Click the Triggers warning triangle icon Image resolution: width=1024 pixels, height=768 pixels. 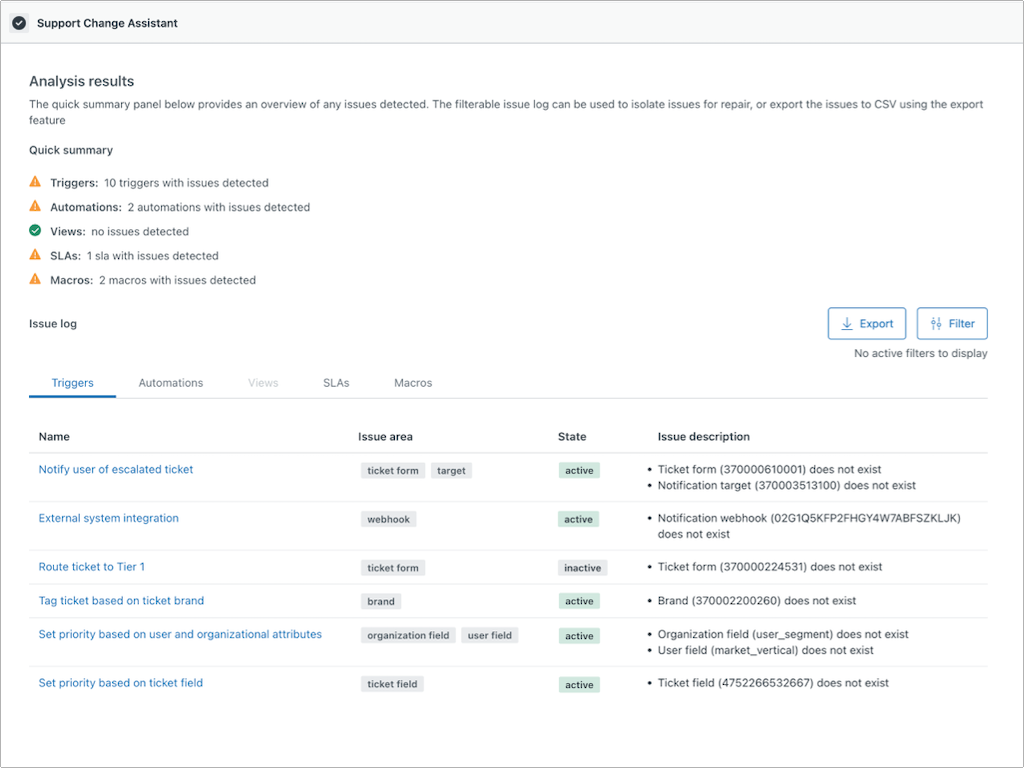[35, 182]
